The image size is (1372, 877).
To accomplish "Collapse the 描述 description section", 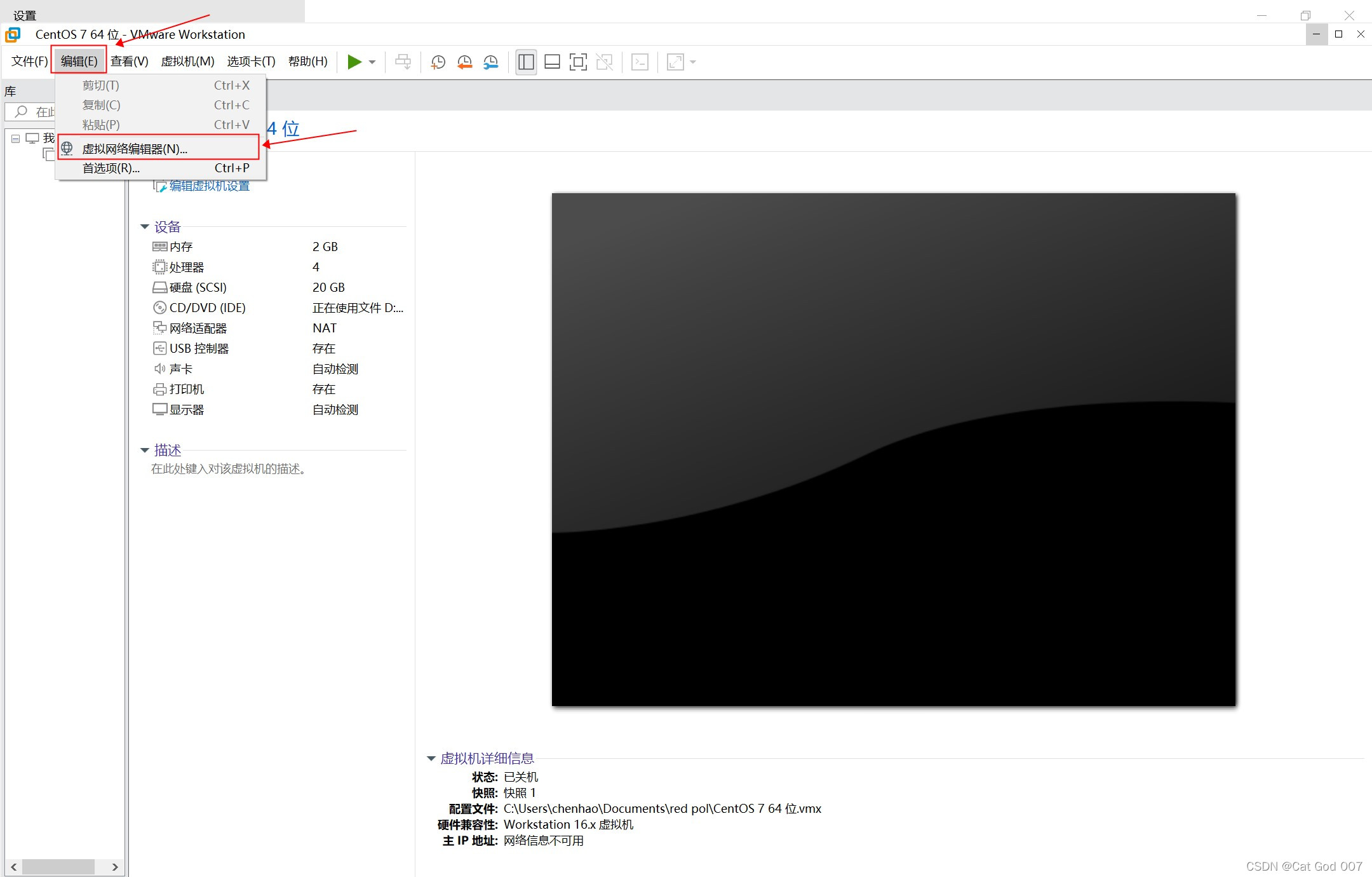I will (x=145, y=451).
